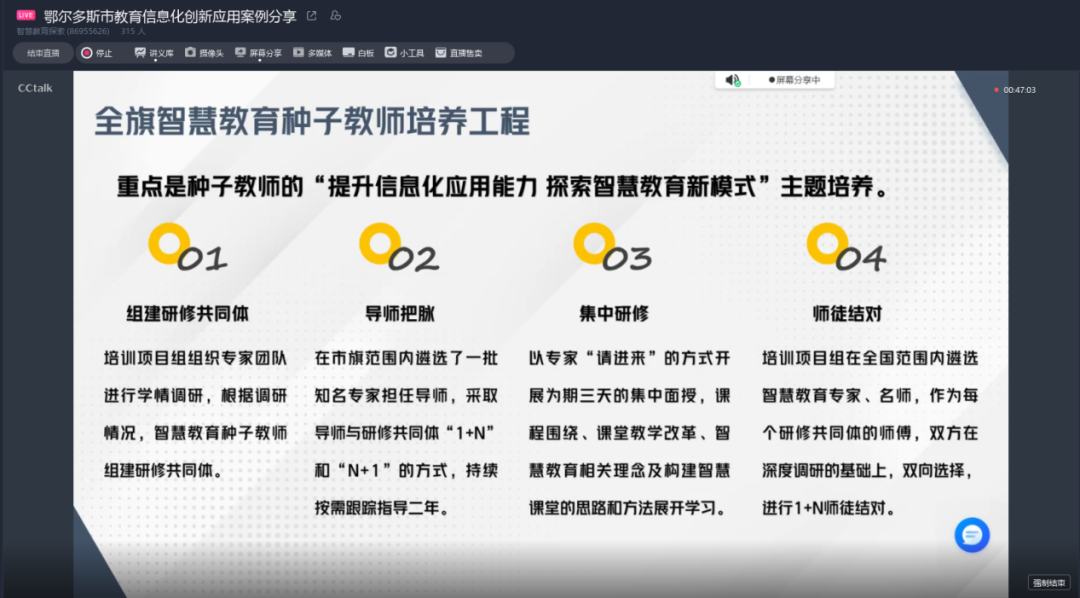Select the 摄像头 camera tool
This screenshot has height=598, width=1080.
tap(202, 53)
